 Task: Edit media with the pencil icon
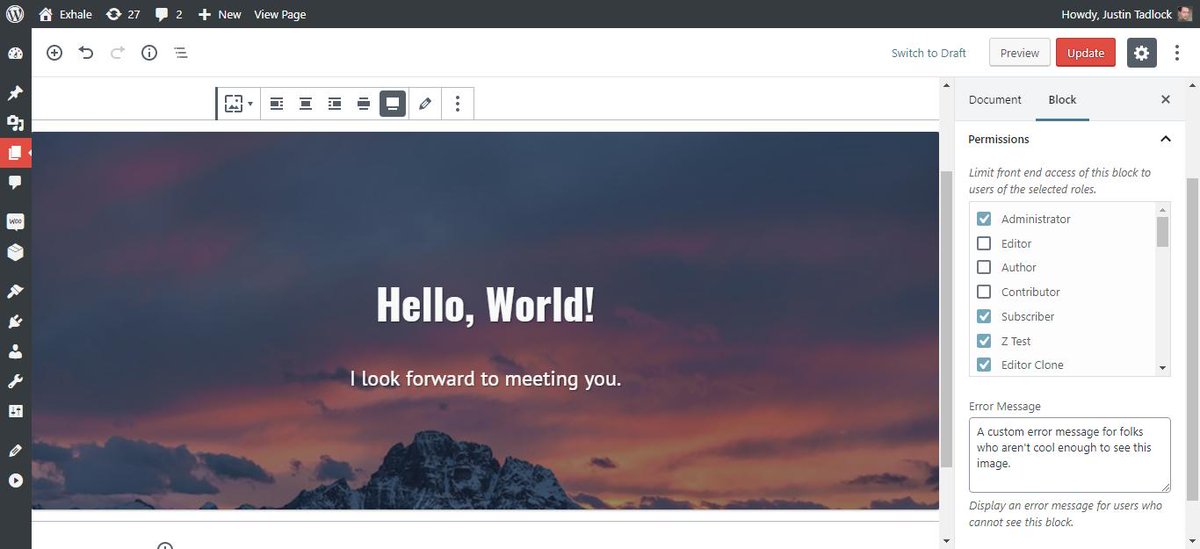[425, 103]
